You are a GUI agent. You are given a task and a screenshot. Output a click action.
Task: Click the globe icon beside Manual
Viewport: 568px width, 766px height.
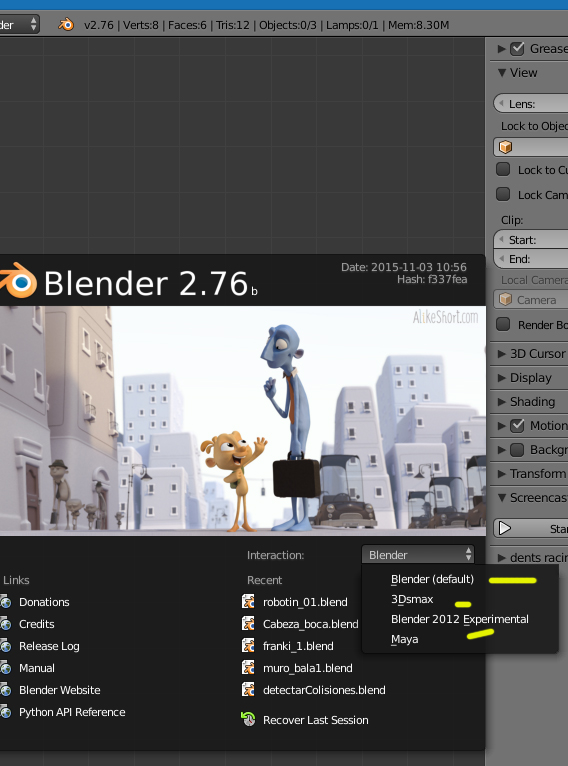[5, 668]
